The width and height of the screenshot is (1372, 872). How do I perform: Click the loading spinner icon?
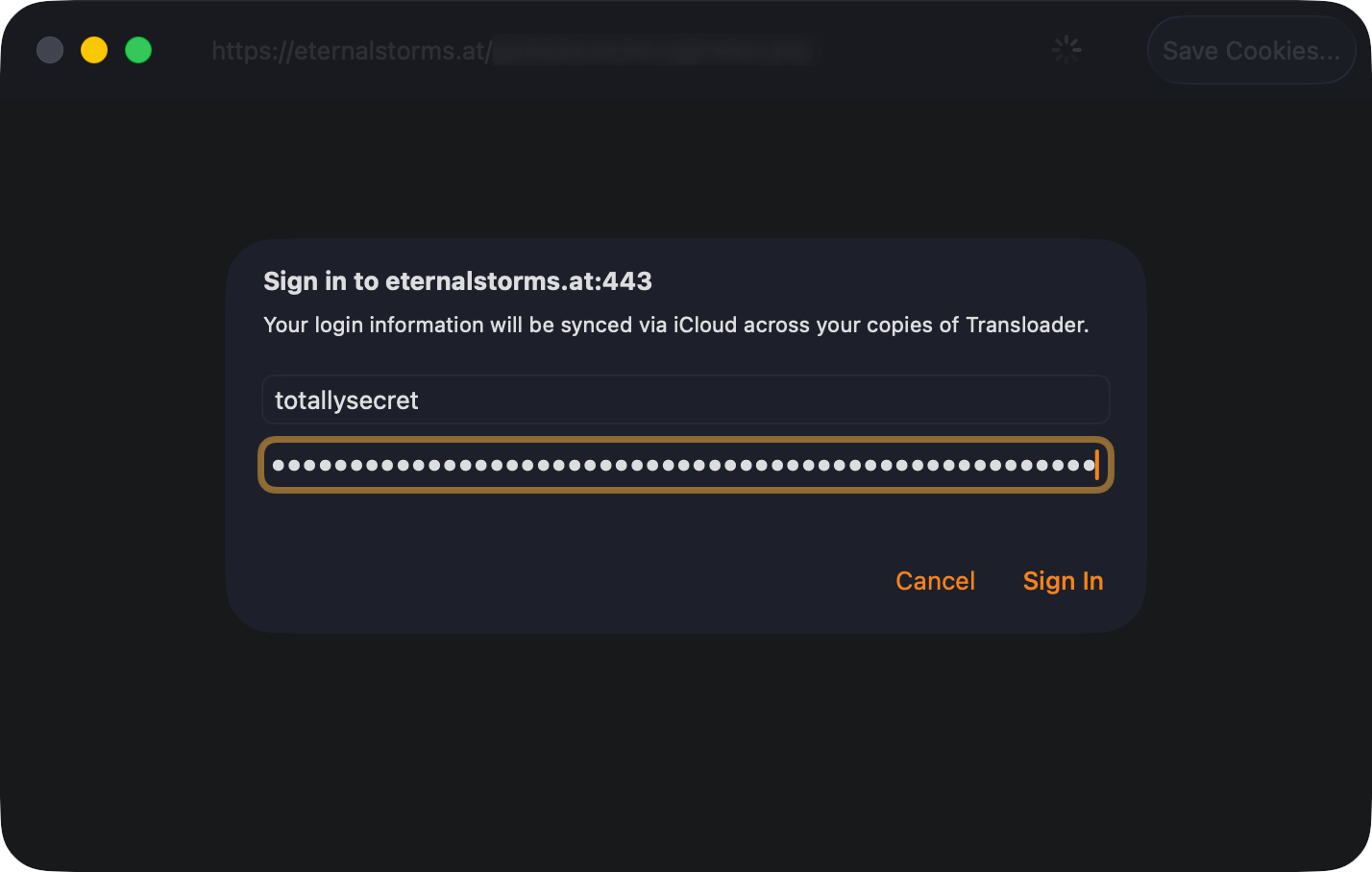click(1066, 50)
